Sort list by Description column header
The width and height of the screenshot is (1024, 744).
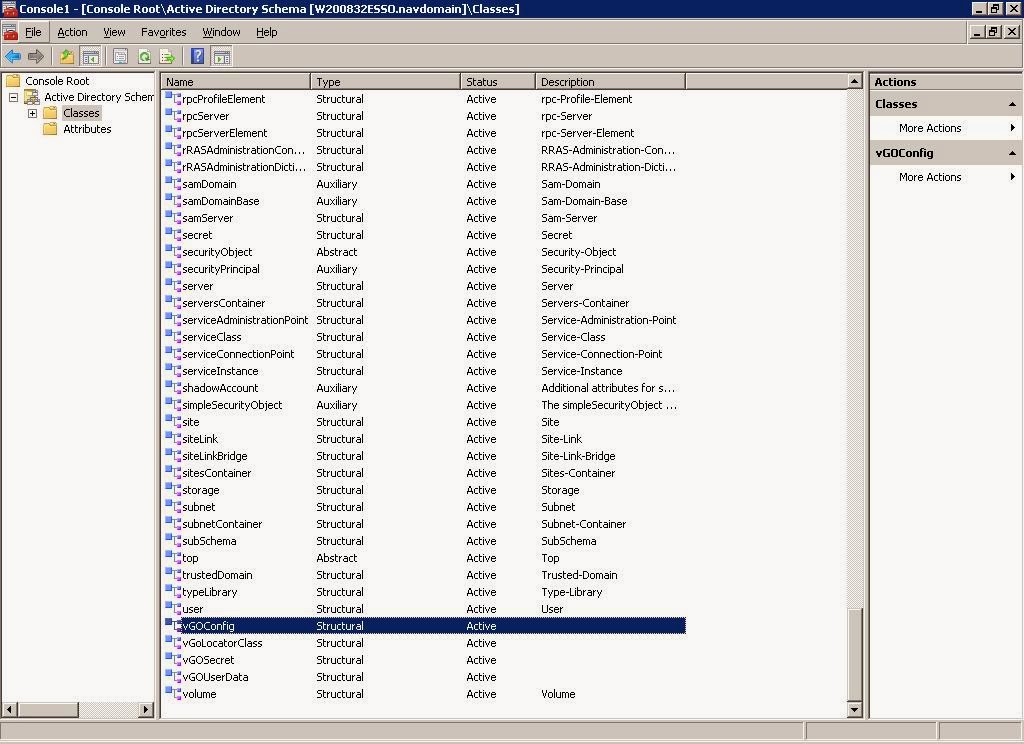point(610,82)
